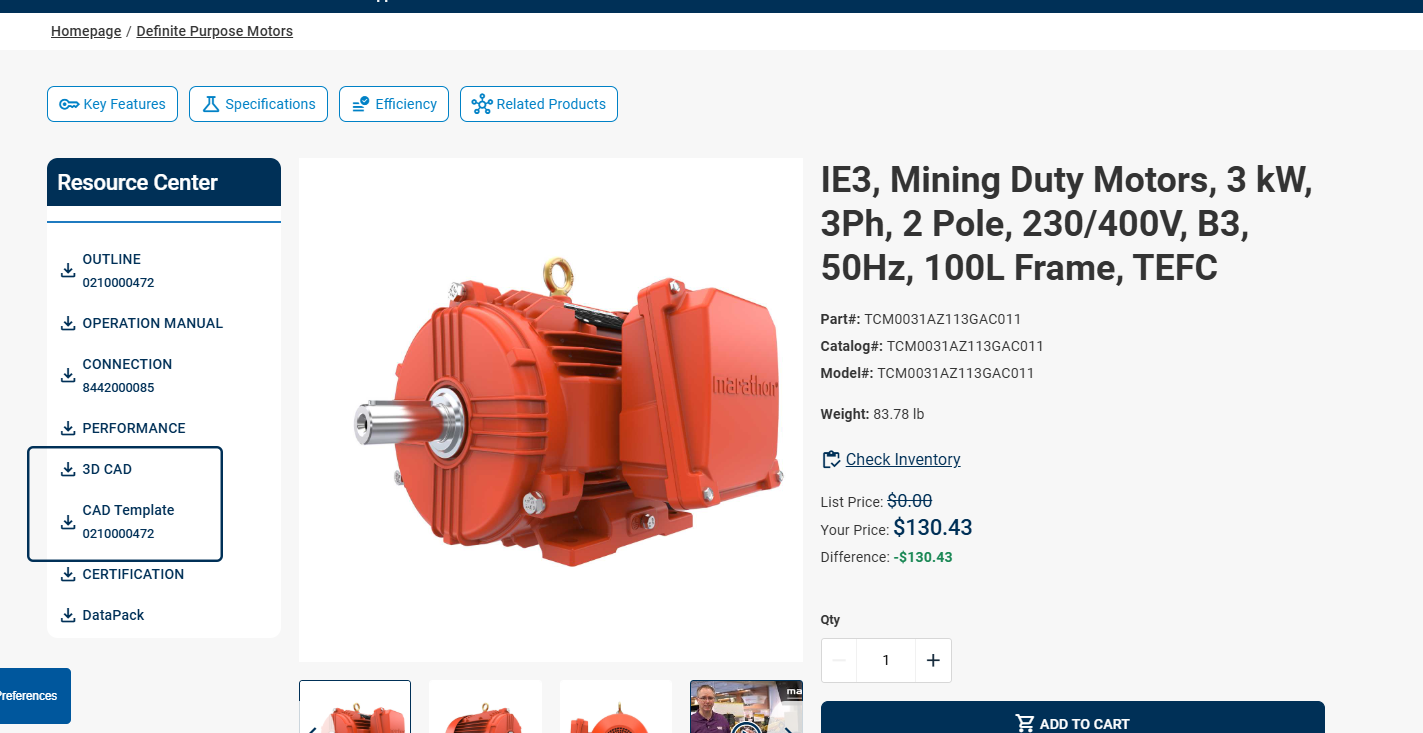Screen dimensions: 1423x733
Task: Open the Definite Purpose Motors breadcrumb link
Action: [214, 31]
